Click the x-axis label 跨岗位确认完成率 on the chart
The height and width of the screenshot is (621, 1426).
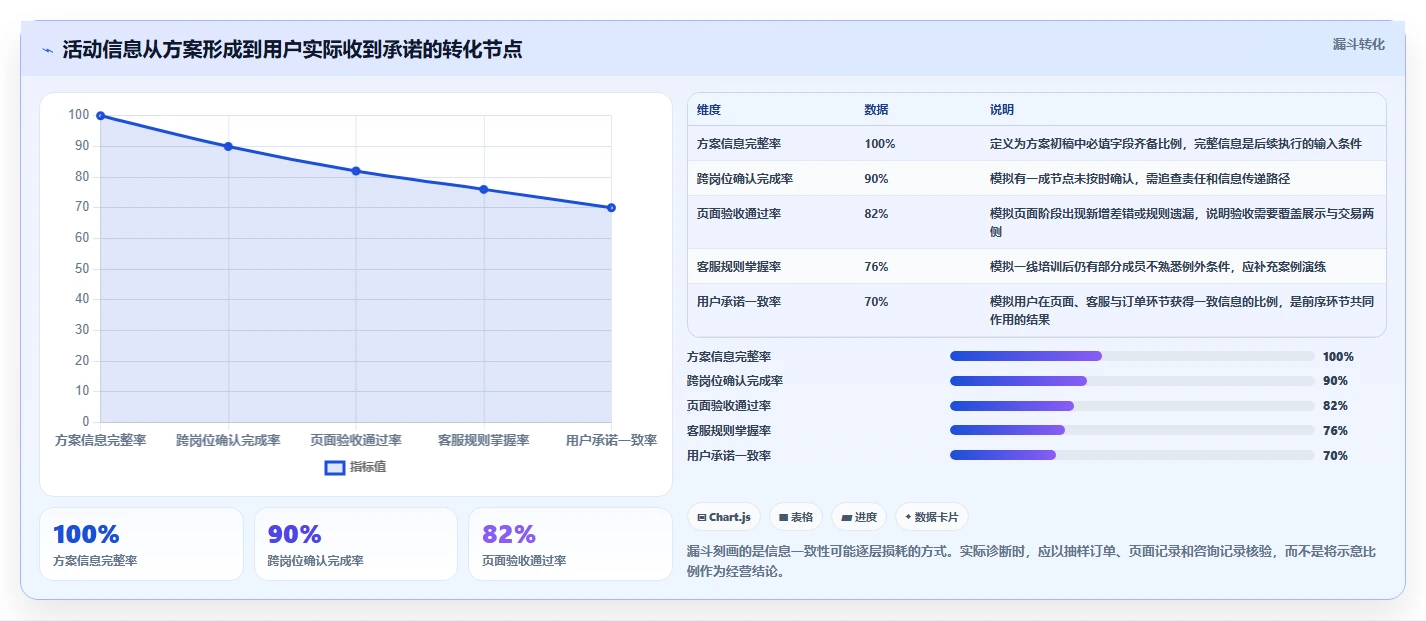(x=228, y=440)
